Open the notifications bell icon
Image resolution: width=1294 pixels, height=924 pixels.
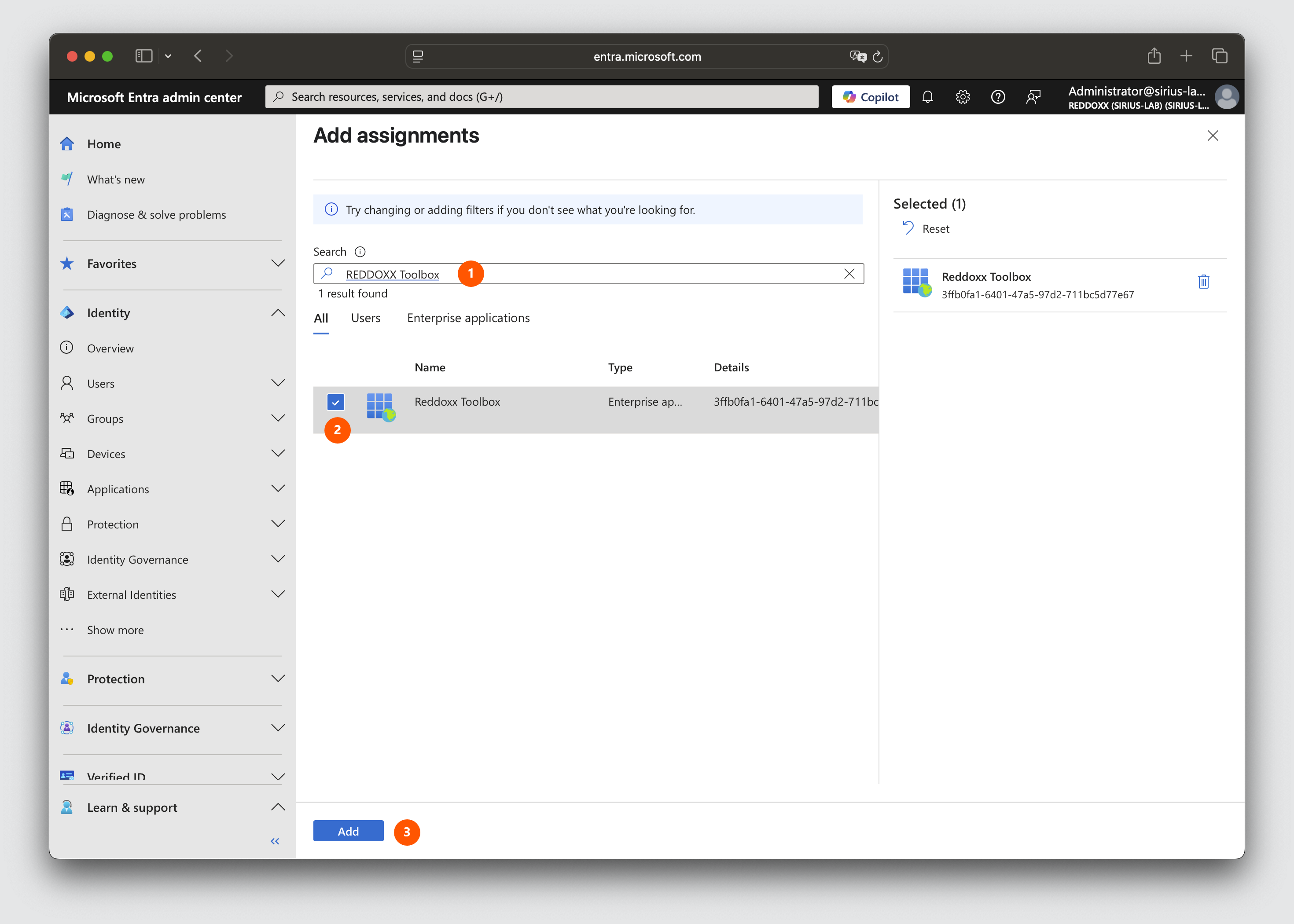[x=927, y=97]
